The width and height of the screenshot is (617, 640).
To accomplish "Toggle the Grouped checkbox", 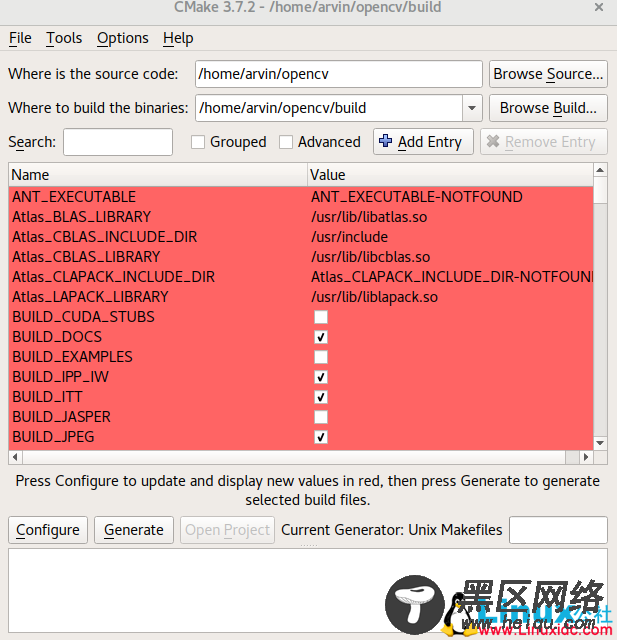I will click(198, 142).
